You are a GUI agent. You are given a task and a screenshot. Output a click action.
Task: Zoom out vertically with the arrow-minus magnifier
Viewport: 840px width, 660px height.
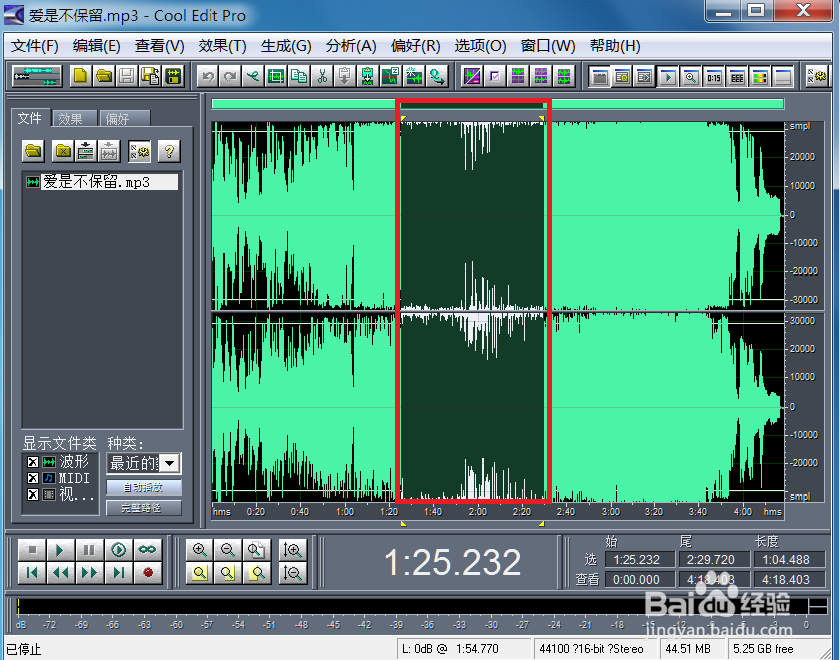pos(293,573)
